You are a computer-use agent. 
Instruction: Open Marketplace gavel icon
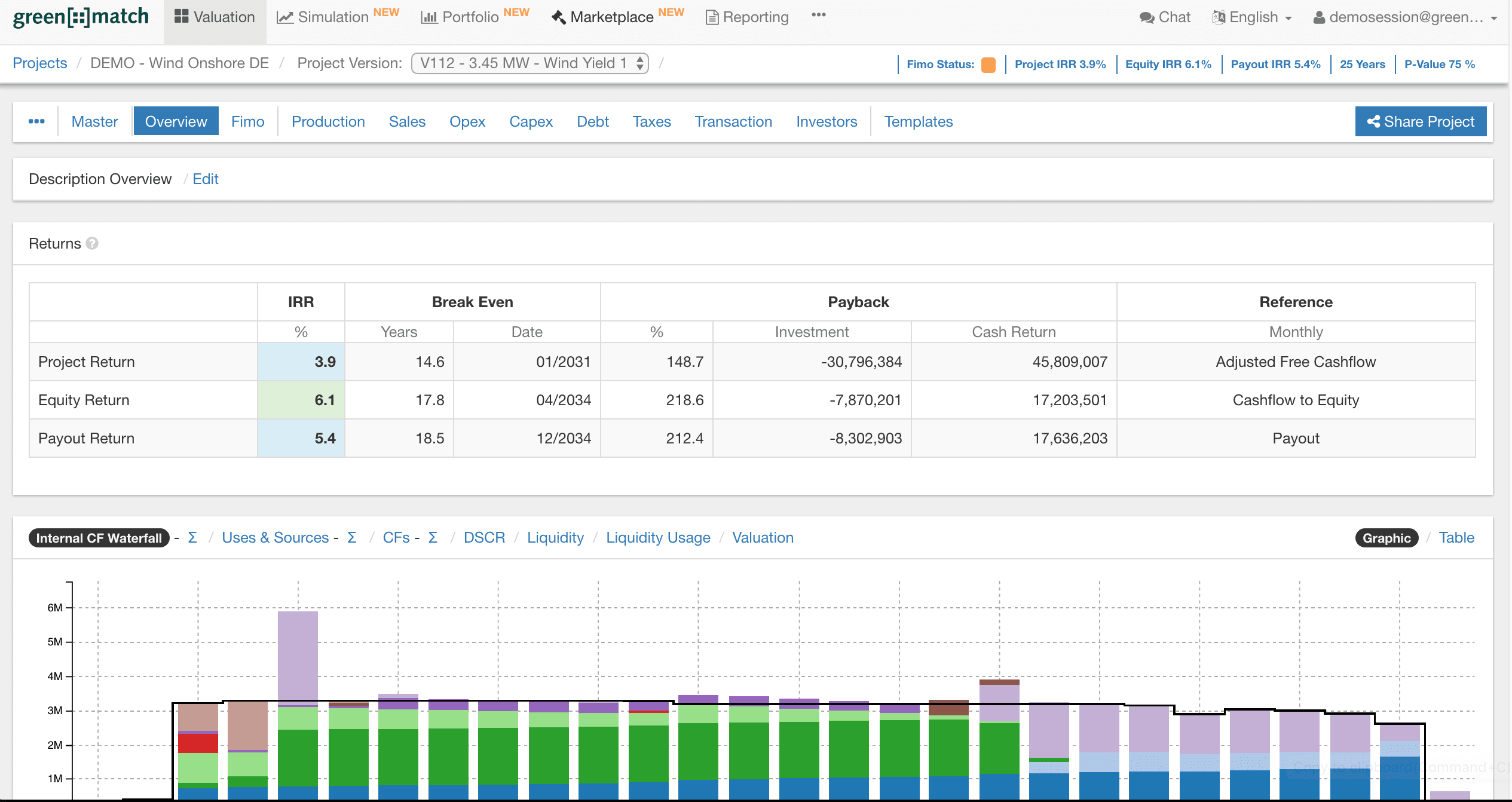[x=558, y=17]
